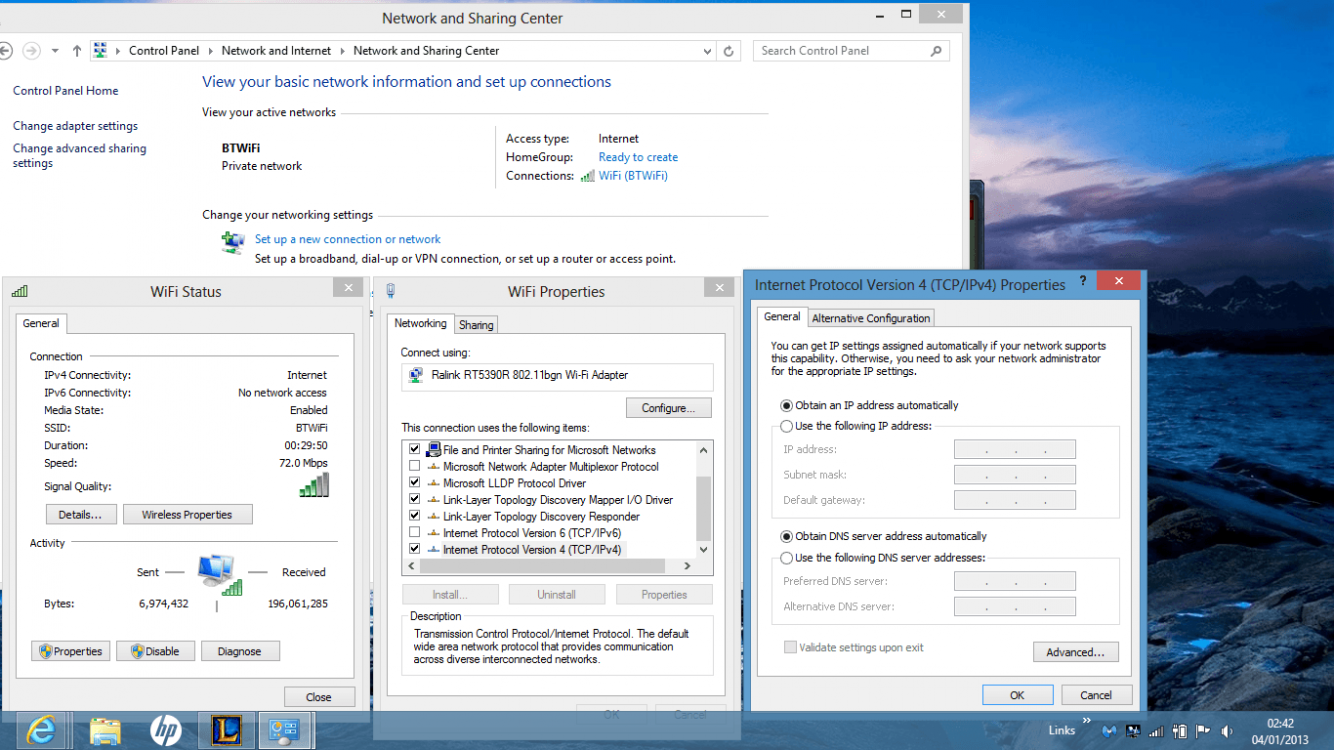The height and width of the screenshot is (750, 1334).
Task: Toggle Link-Layer Topology Discovery Responder checkbox
Action: pos(414,516)
